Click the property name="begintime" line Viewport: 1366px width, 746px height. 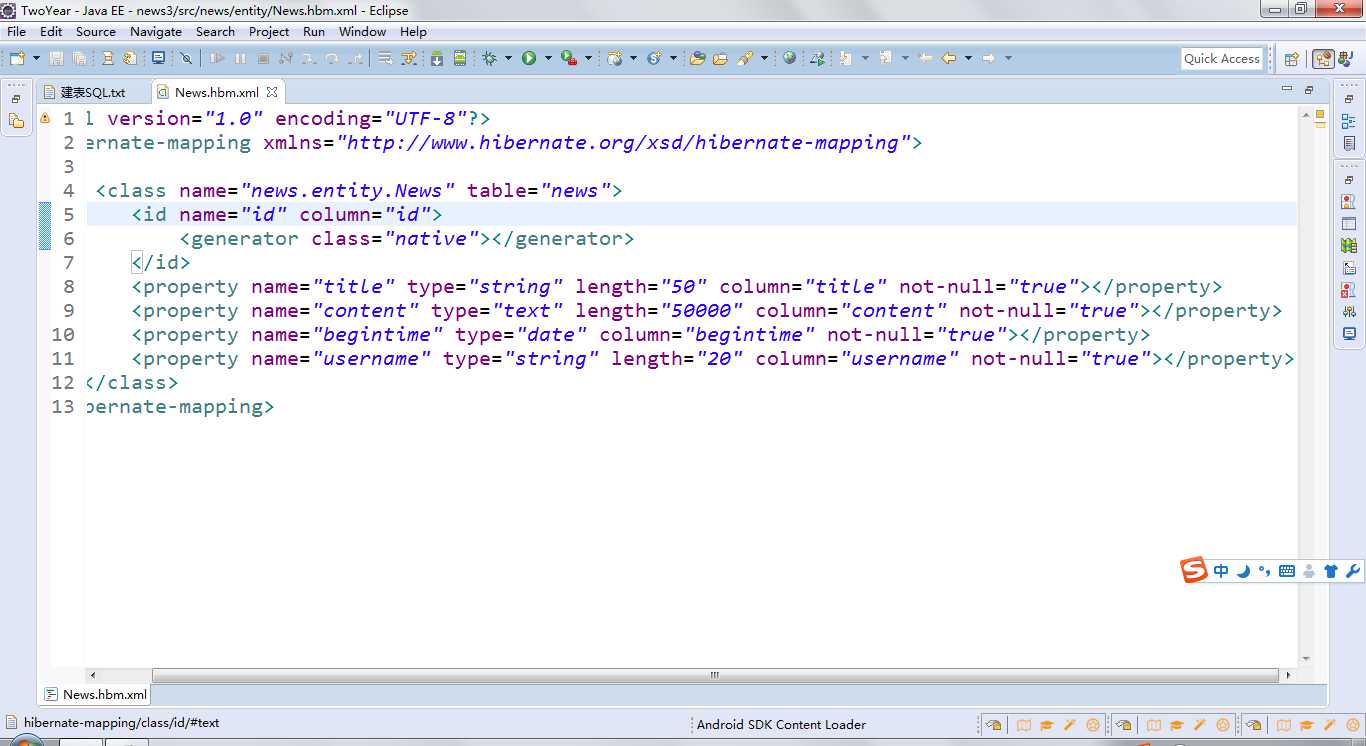pos(641,335)
